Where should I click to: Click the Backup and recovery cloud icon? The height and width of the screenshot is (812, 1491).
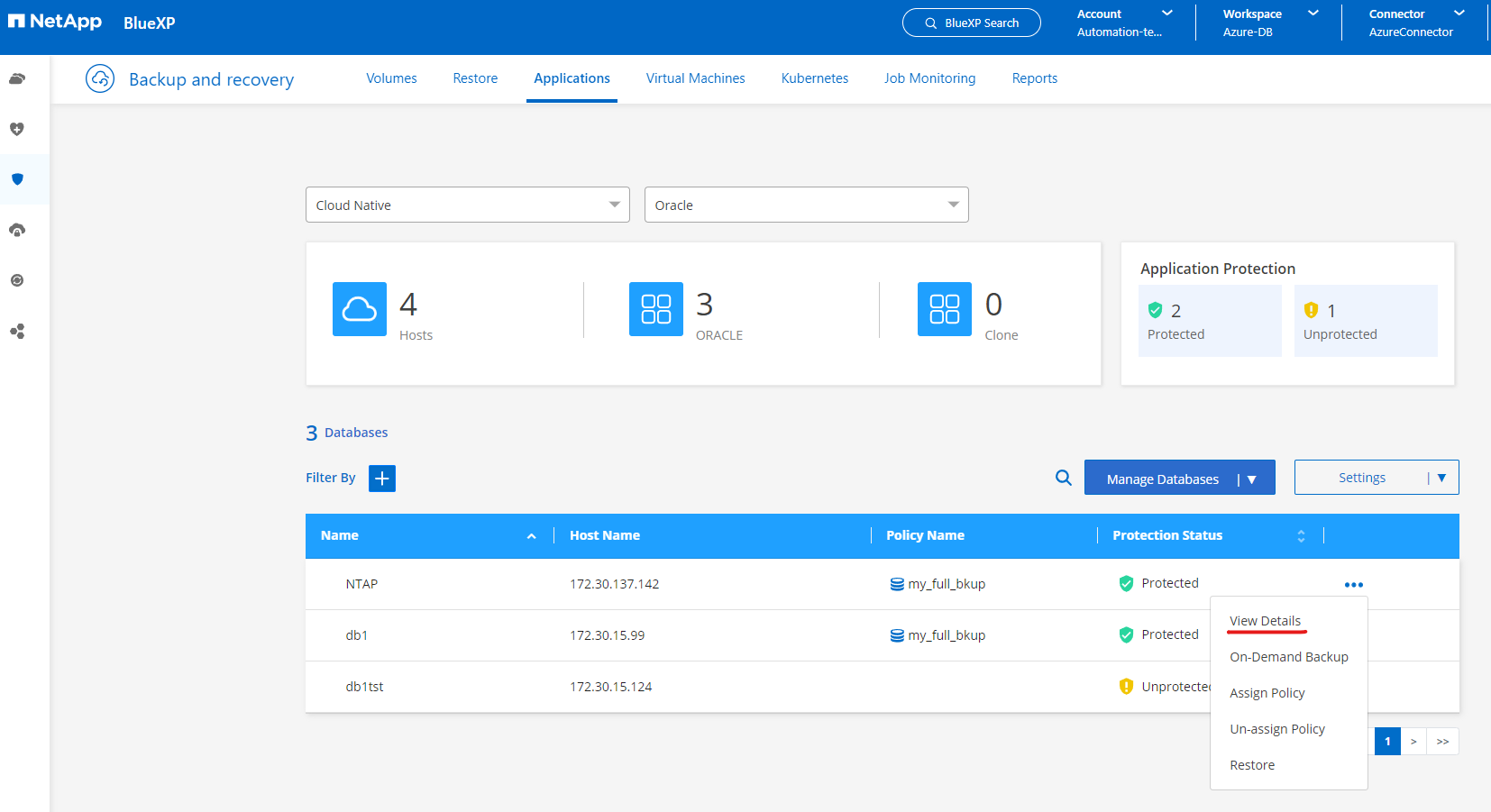point(100,79)
